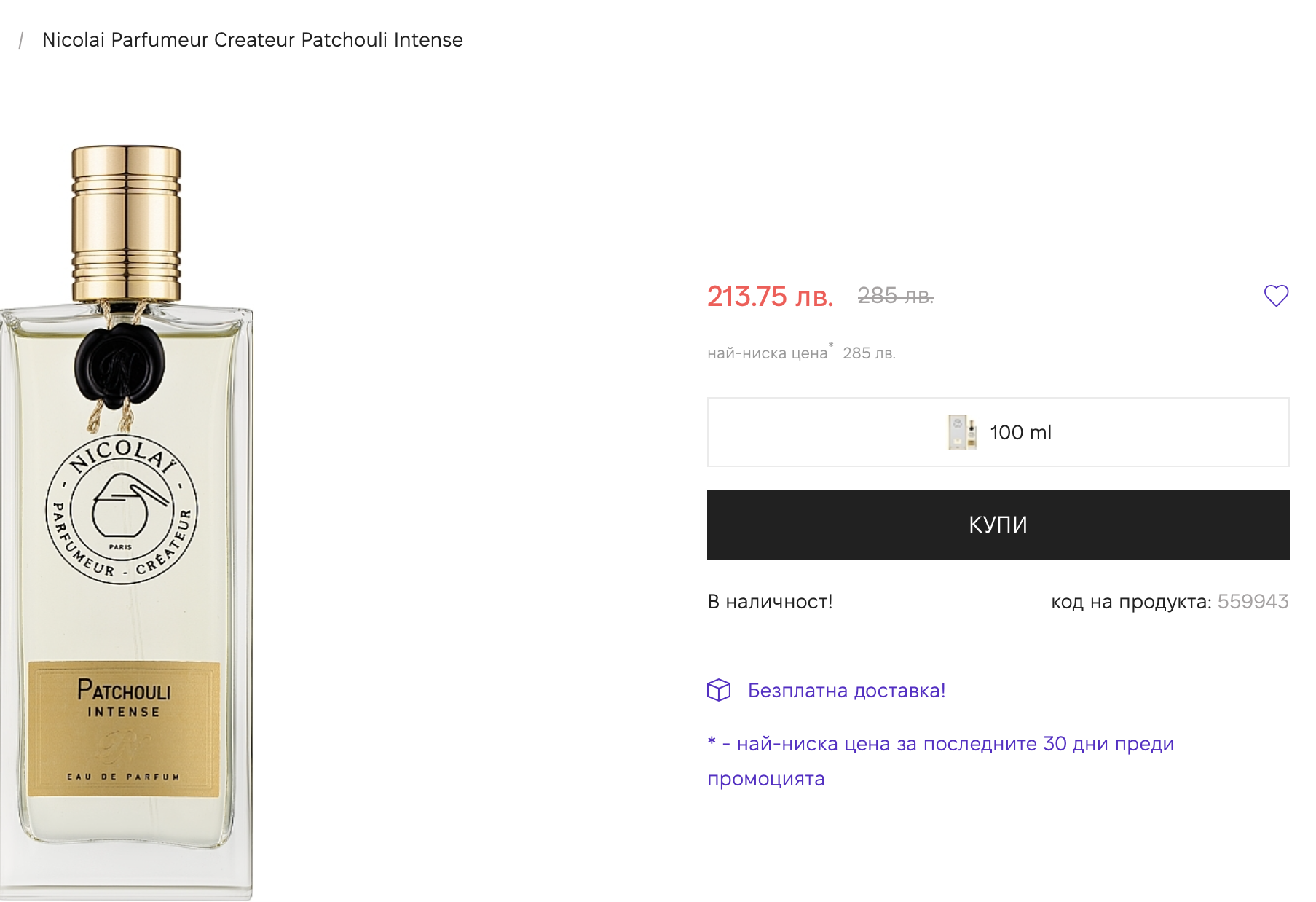Click the breadcrumb slash separator
The height and width of the screenshot is (902, 1316).
[x=21, y=40]
